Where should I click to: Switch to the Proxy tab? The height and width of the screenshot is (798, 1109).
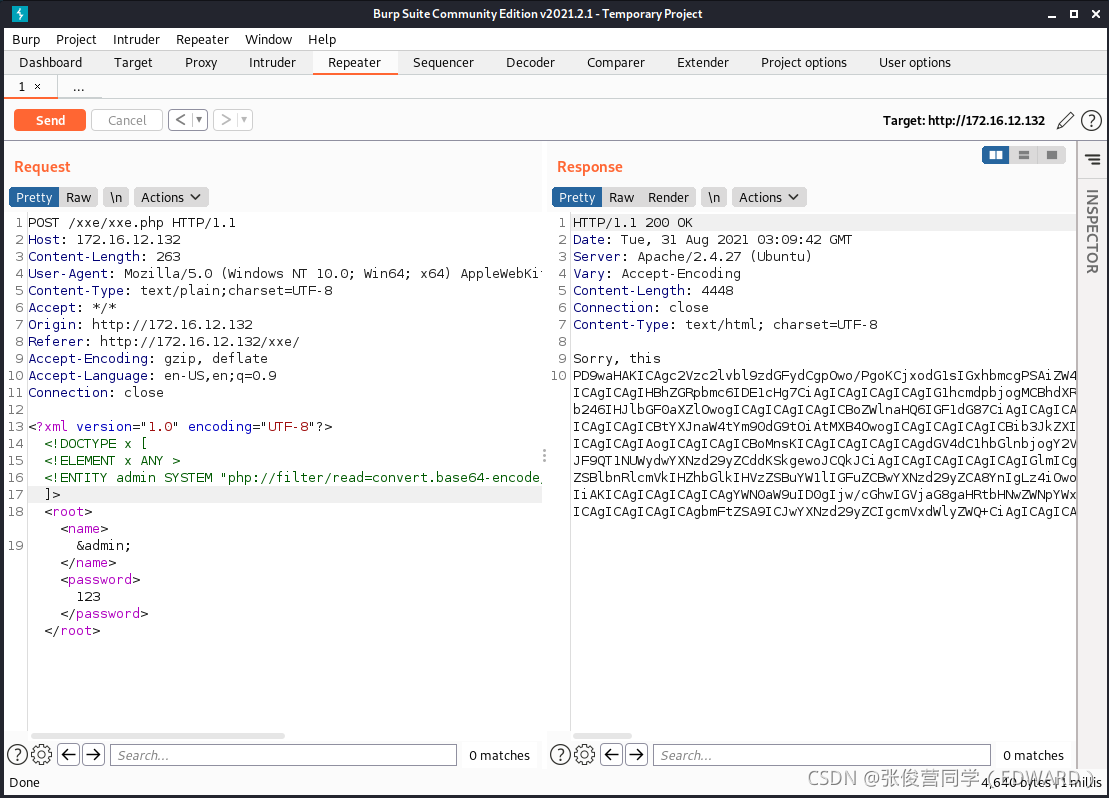click(x=201, y=62)
